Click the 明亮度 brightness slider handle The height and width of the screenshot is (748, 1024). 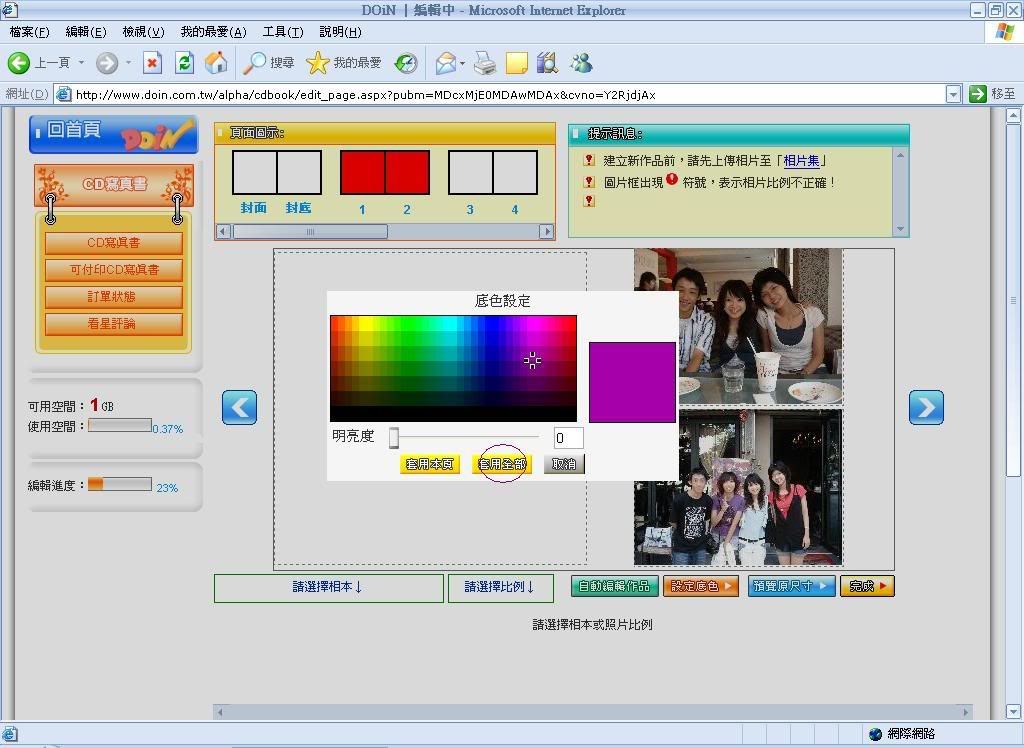click(x=394, y=437)
